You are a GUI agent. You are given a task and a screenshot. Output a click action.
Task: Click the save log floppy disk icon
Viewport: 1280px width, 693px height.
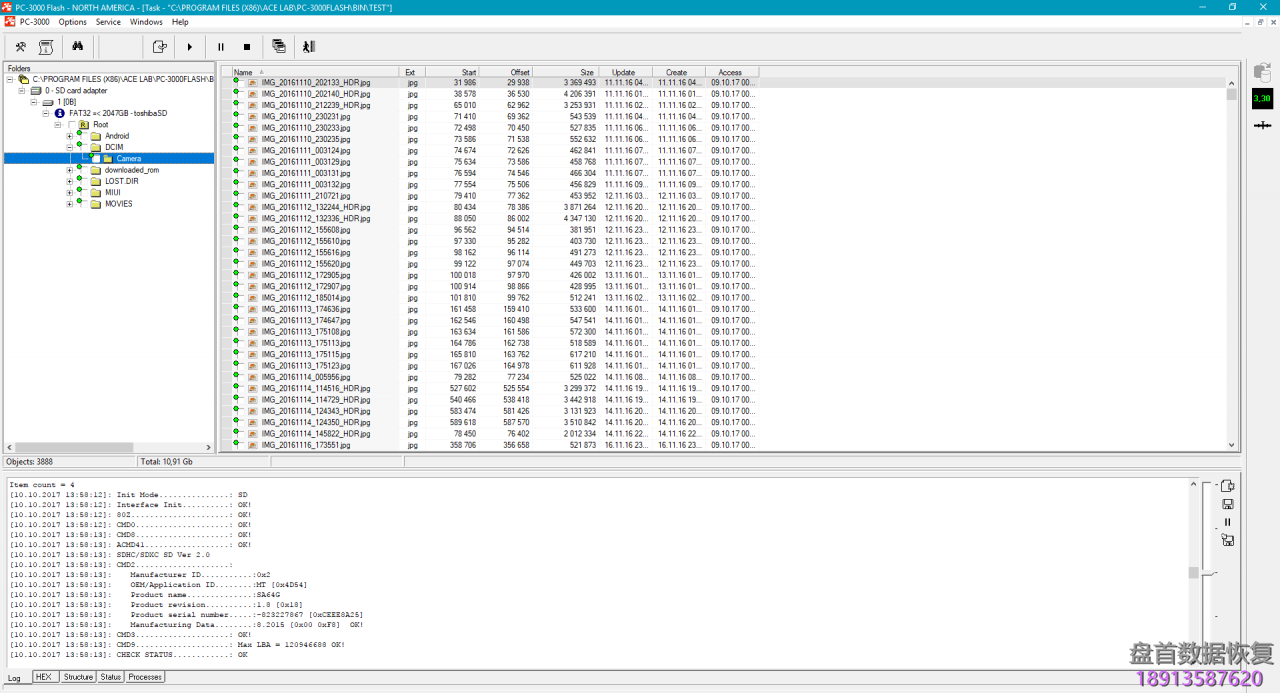(1228, 504)
